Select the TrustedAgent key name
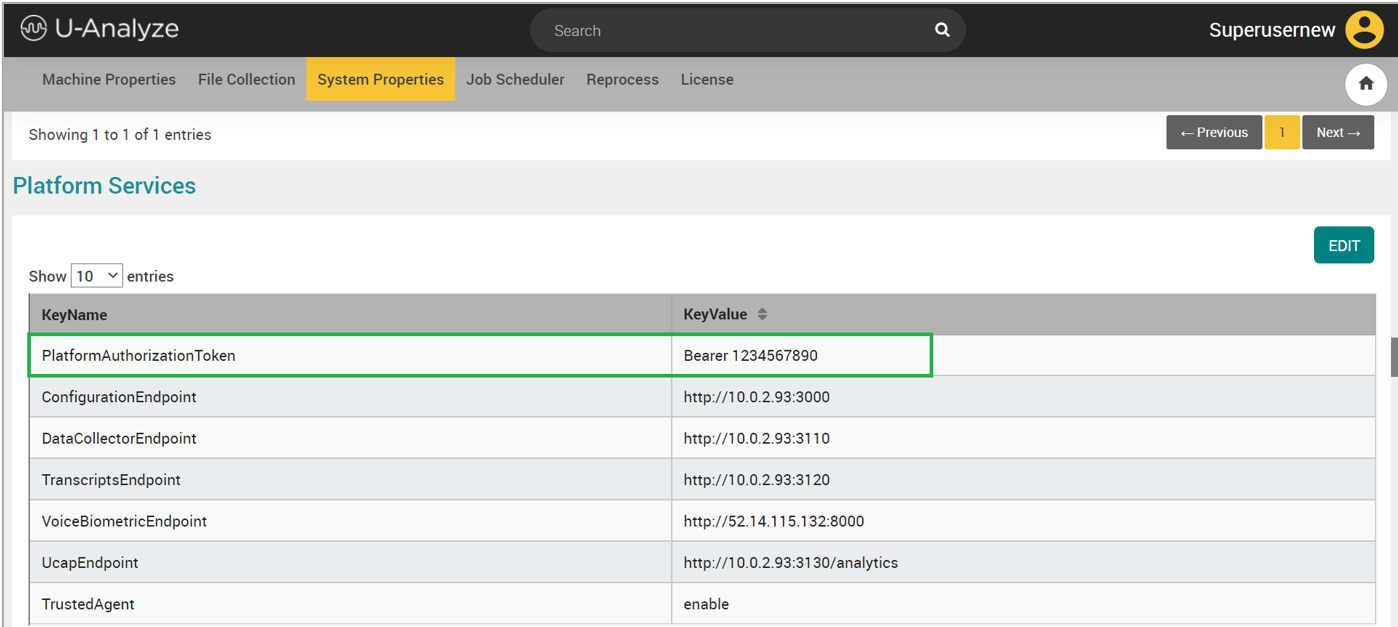The height and width of the screenshot is (627, 1398). (88, 604)
